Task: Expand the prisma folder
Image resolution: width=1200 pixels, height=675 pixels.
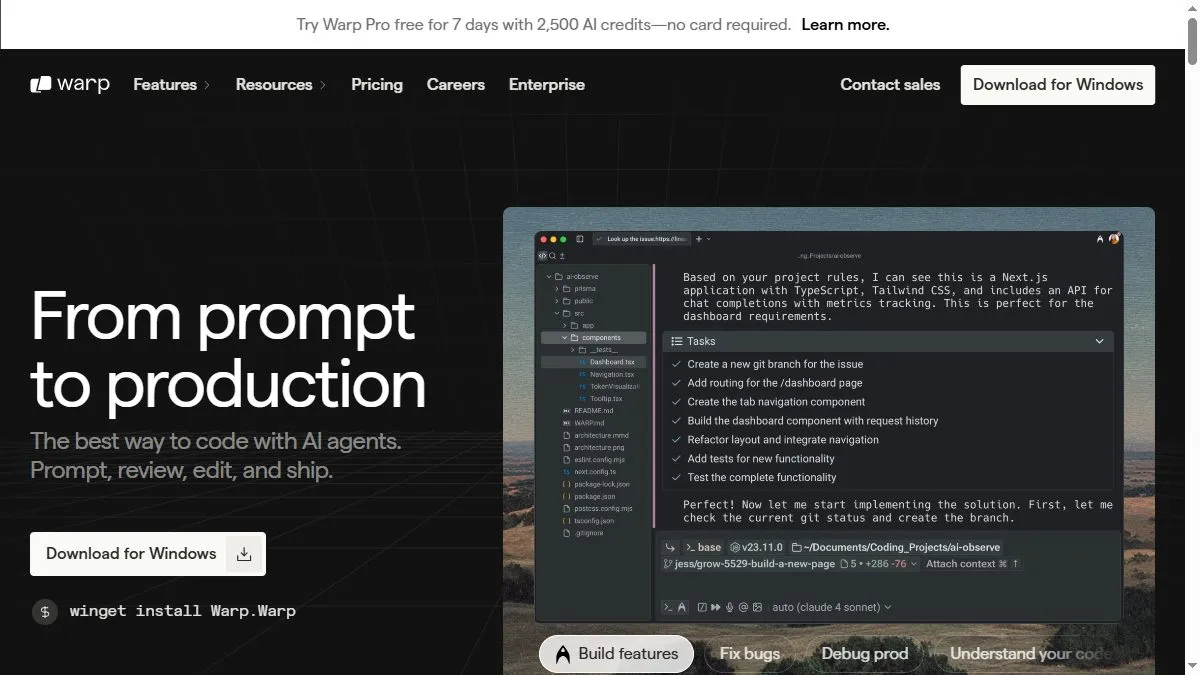Action: pos(557,288)
